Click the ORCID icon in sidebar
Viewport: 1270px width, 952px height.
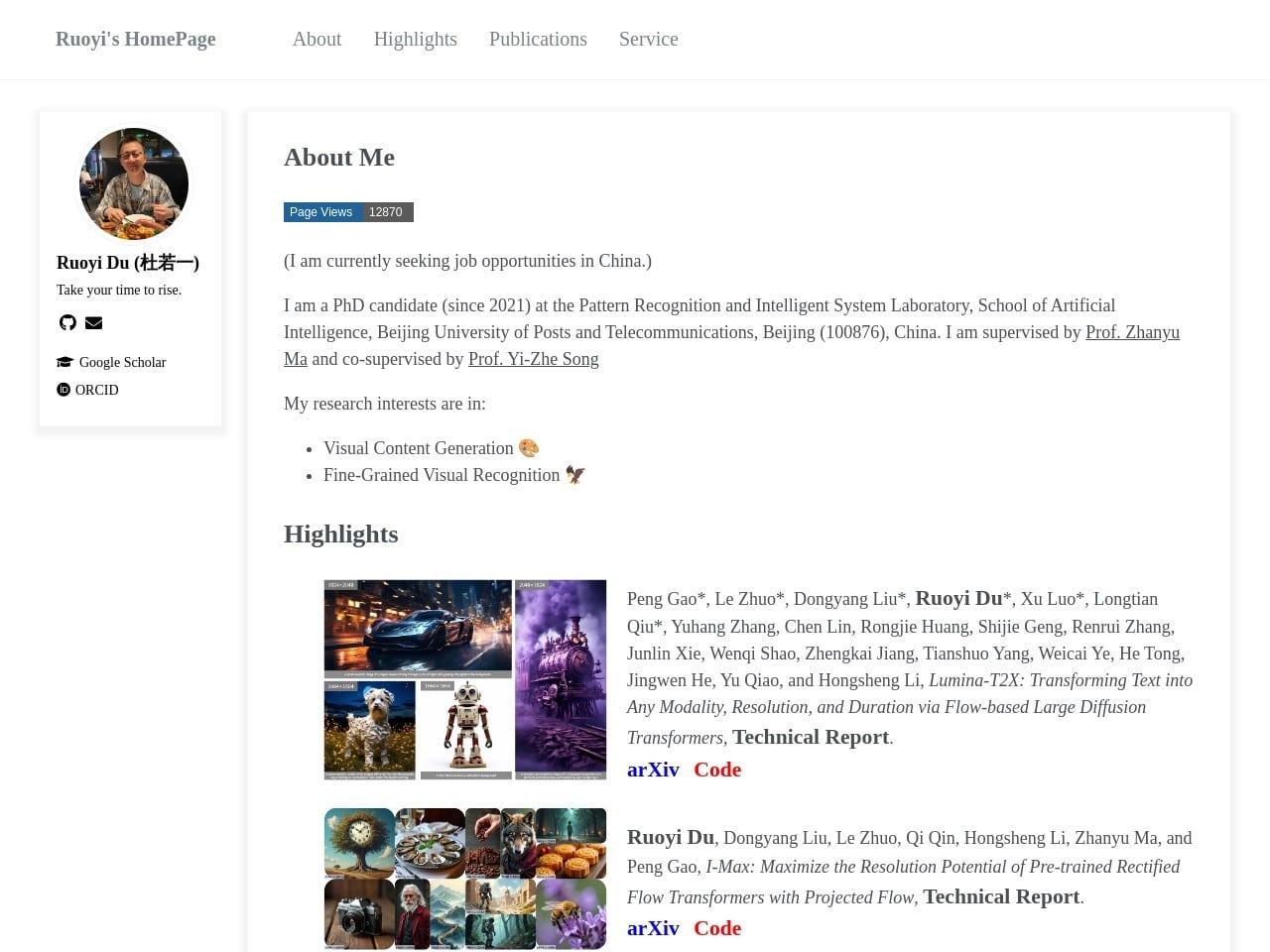pos(63,390)
